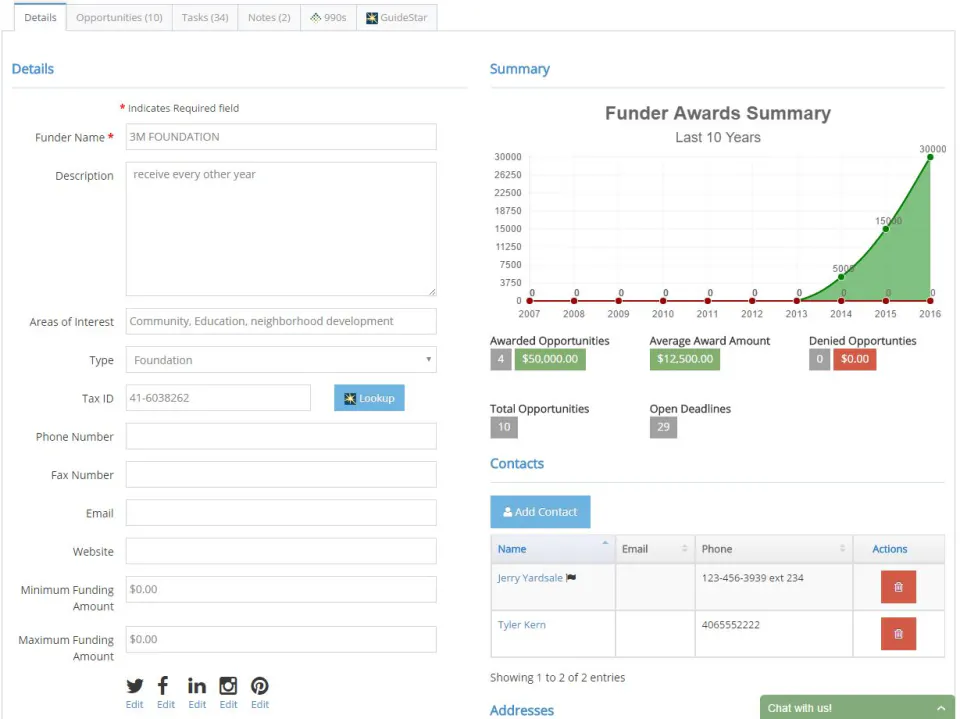Click the Twitter icon above Edit
960x719 pixels.
(x=134, y=686)
